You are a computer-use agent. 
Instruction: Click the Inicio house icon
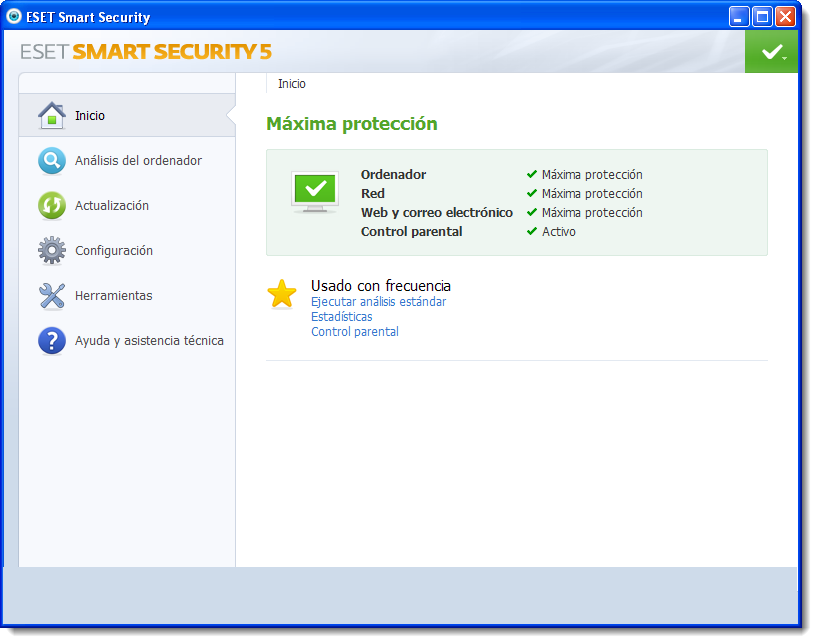[52, 115]
